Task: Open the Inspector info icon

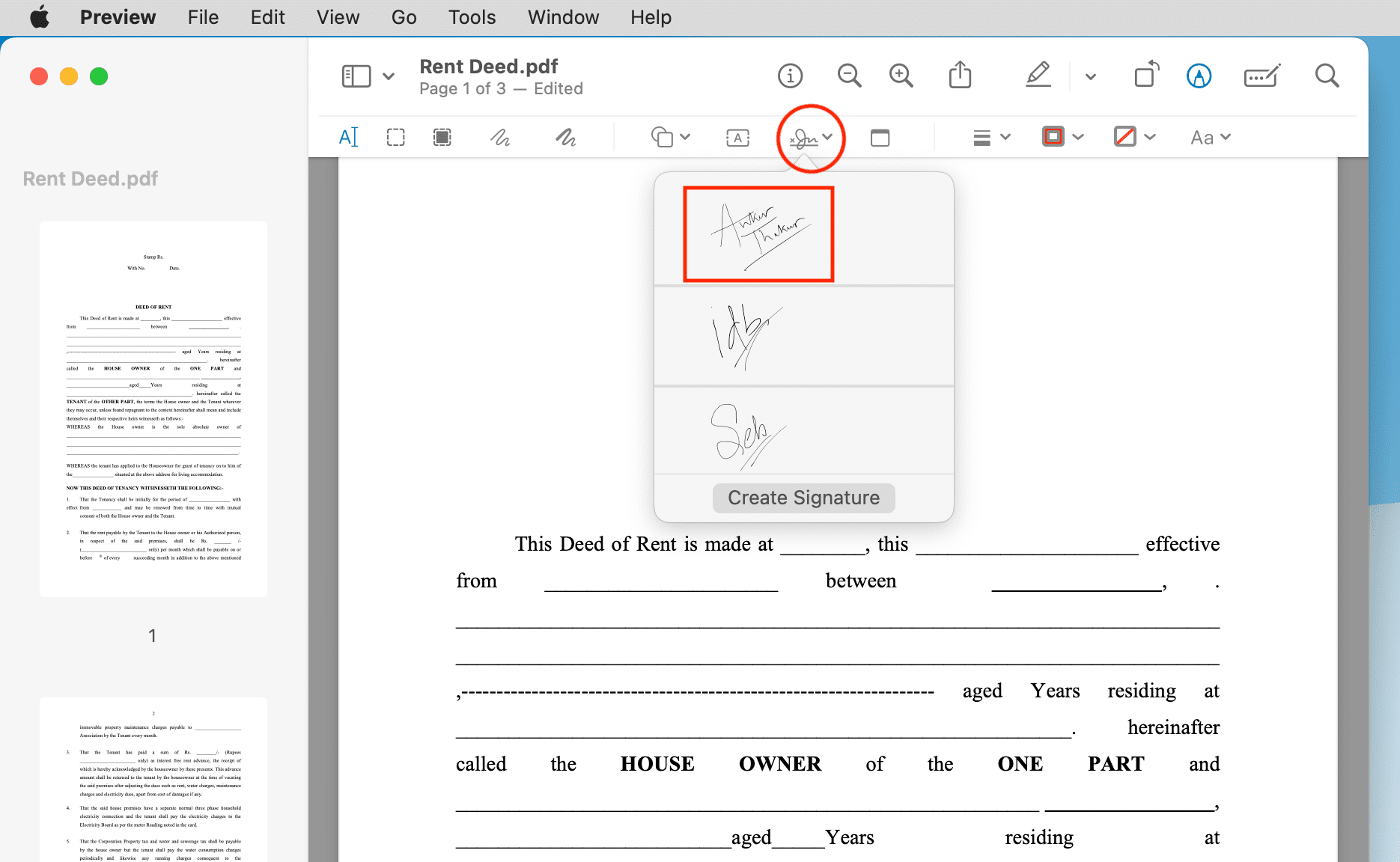Action: [x=790, y=76]
